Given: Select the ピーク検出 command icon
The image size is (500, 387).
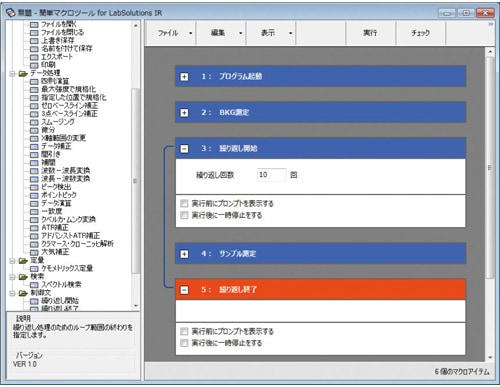Looking at the screenshot, I should tap(34, 187).
